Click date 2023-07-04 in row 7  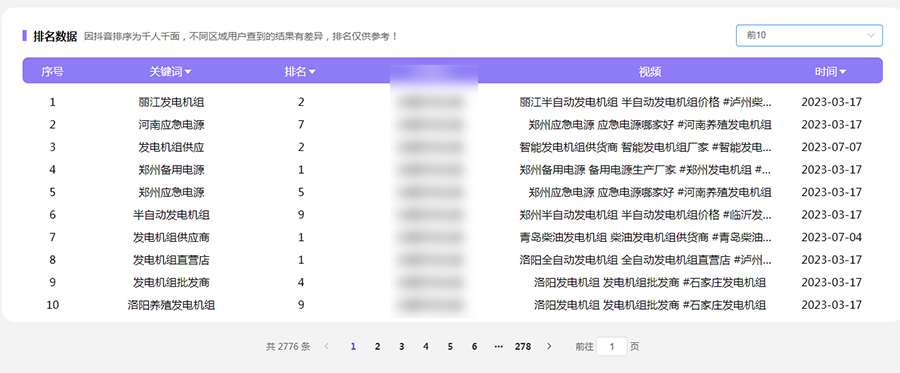tap(831, 238)
